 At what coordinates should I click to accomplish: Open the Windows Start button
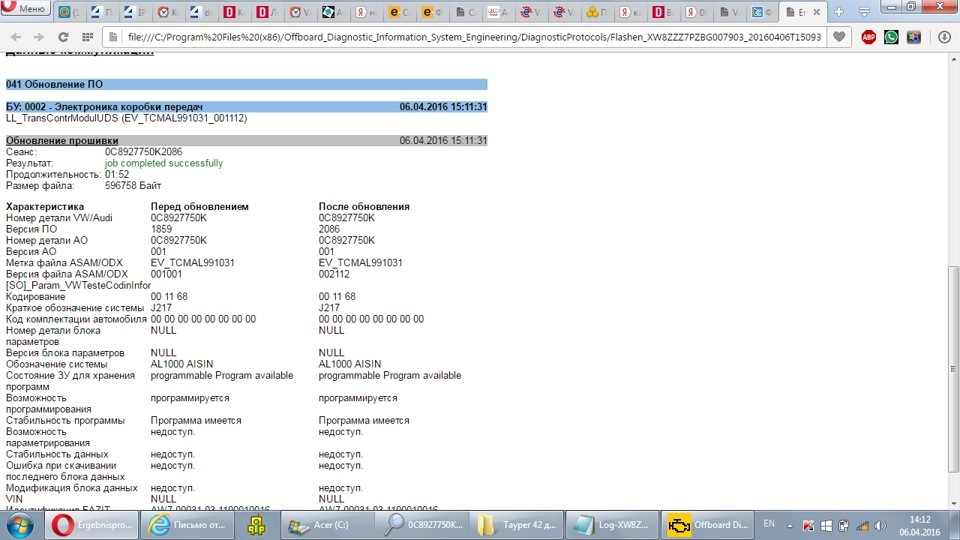(19, 525)
